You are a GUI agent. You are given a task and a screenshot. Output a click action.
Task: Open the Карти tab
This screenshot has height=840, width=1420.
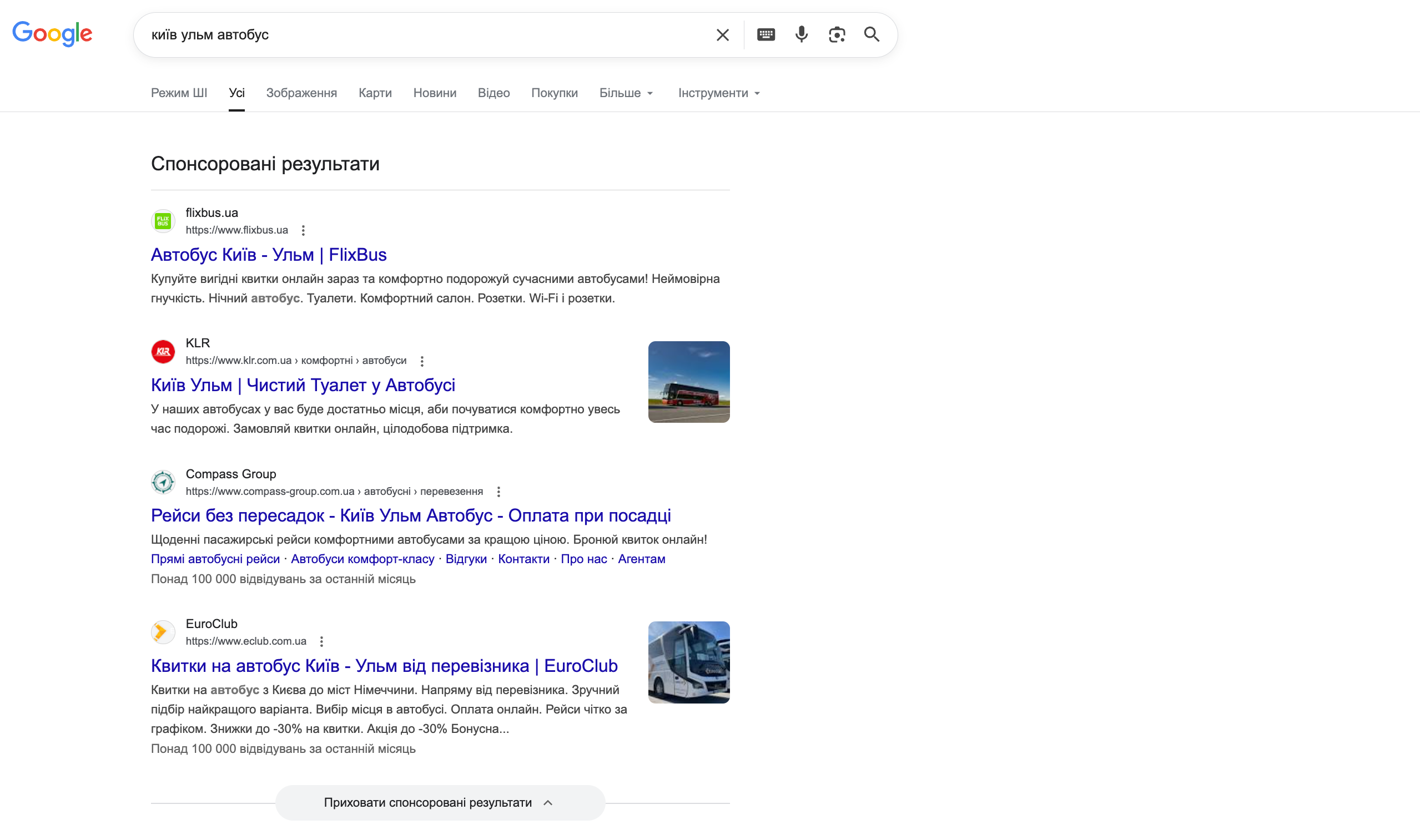point(375,93)
